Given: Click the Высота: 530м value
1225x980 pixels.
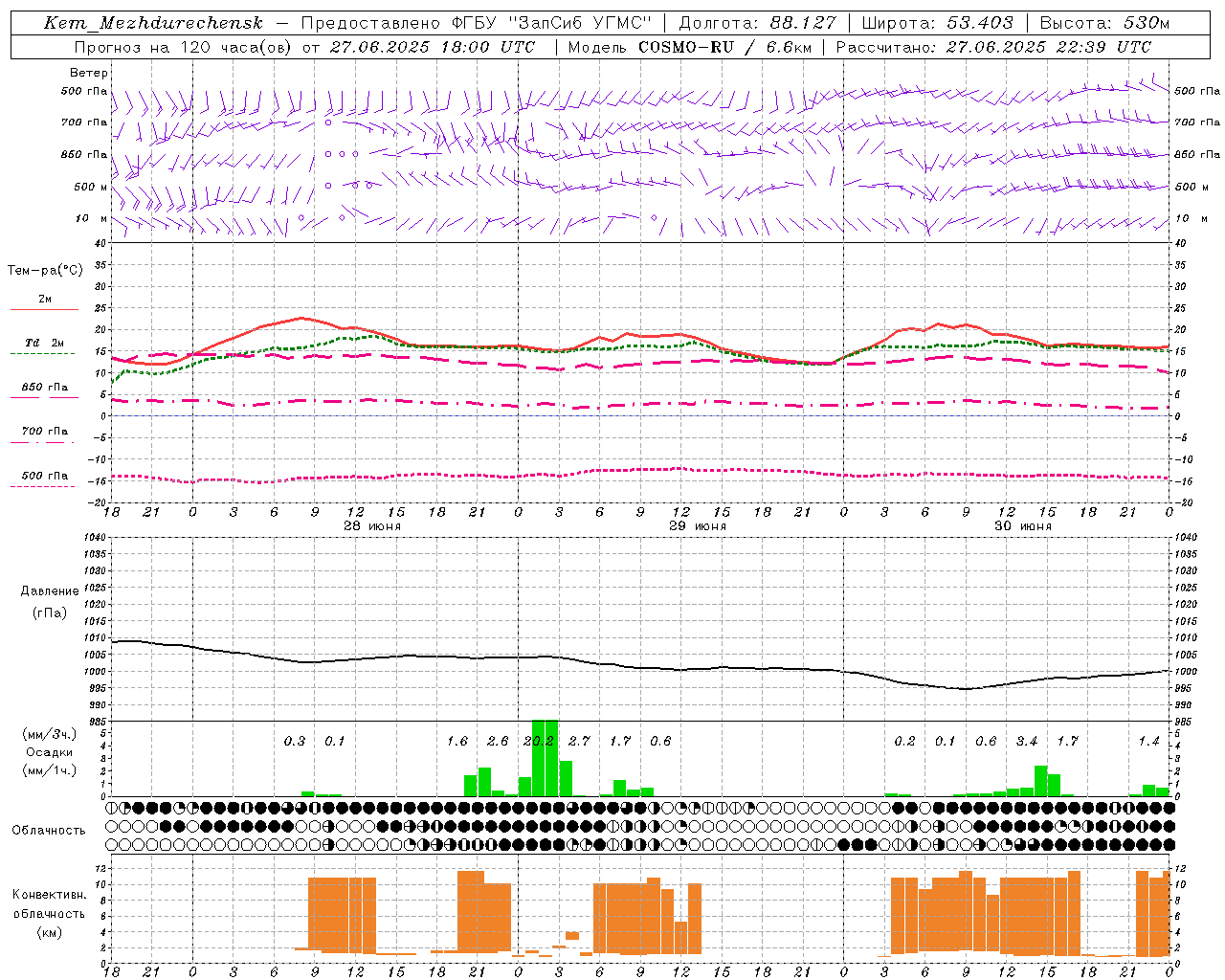Looking at the screenshot, I should (x=1103, y=23).
